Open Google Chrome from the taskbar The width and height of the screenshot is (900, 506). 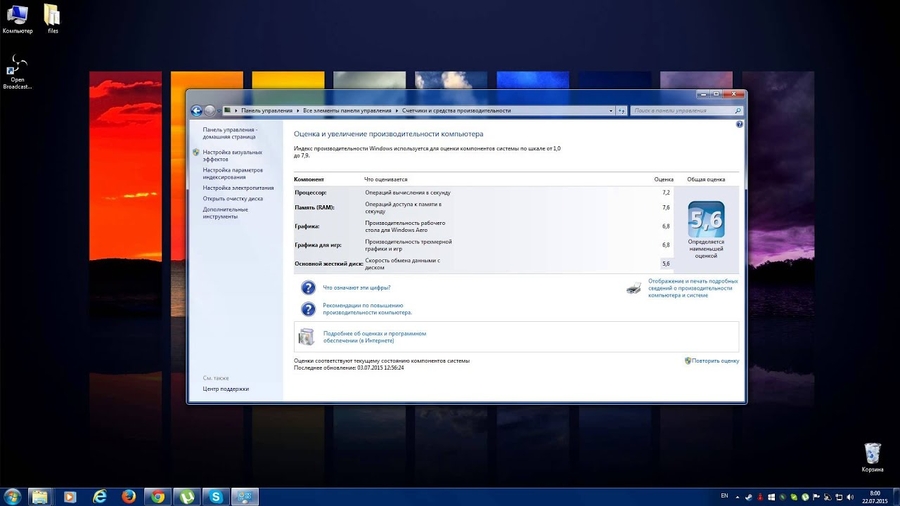(x=157, y=496)
